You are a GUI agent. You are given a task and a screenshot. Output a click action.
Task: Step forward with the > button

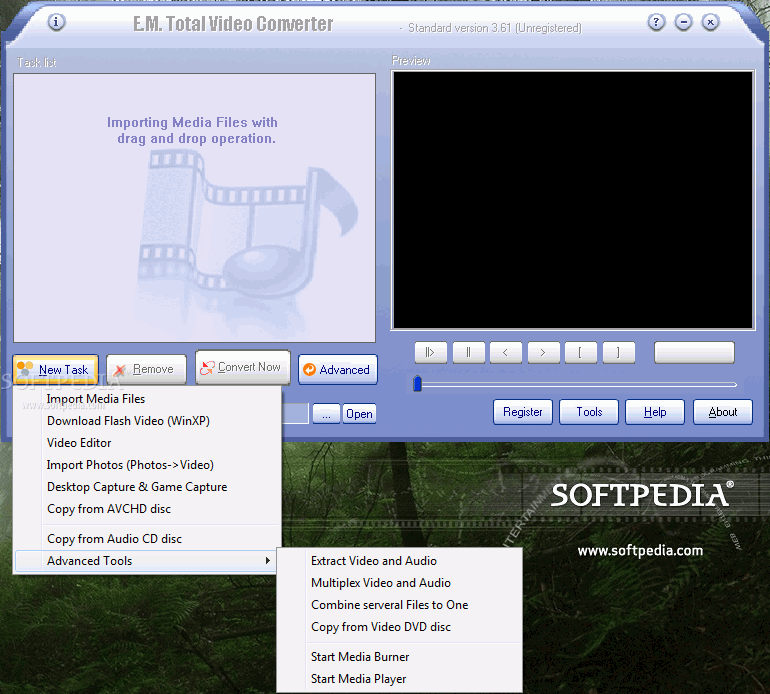(x=544, y=352)
